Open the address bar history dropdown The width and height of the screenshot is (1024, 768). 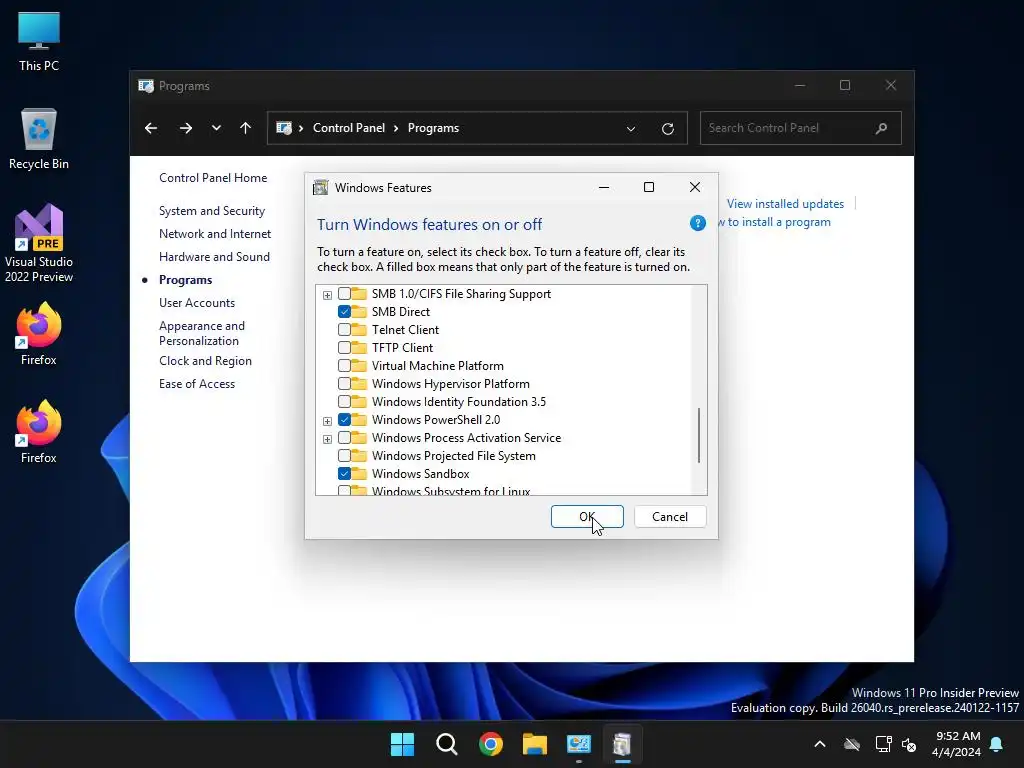(x=631, y=129)
